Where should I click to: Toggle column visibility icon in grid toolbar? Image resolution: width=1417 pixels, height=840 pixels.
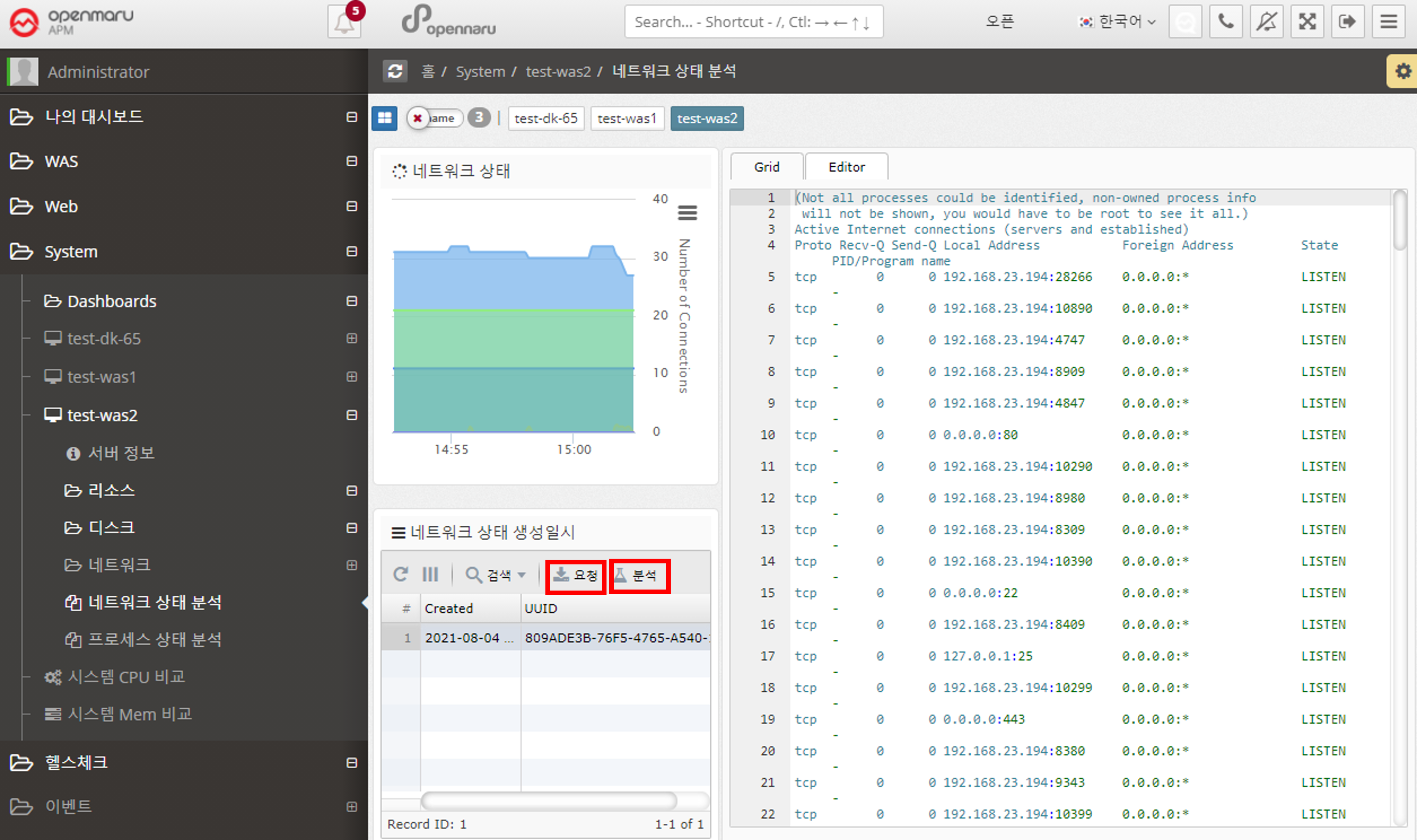[430, 575]
